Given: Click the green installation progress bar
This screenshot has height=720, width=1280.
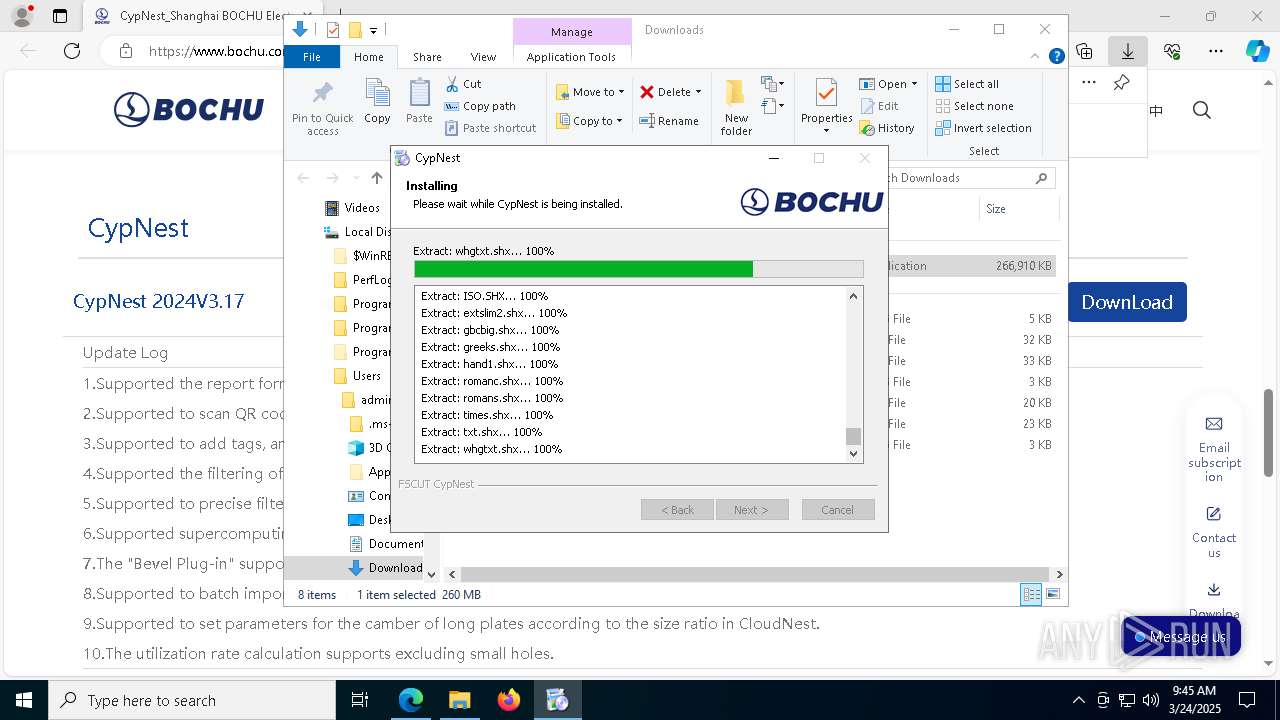Looking at the screenshot, I should point(638,269).
